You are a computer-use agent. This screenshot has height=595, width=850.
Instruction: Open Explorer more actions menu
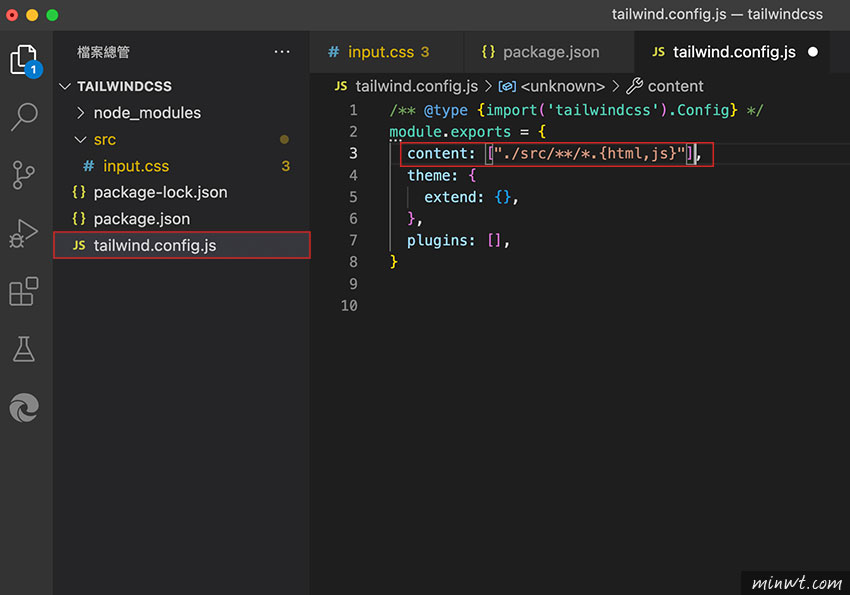click(281, 51)
